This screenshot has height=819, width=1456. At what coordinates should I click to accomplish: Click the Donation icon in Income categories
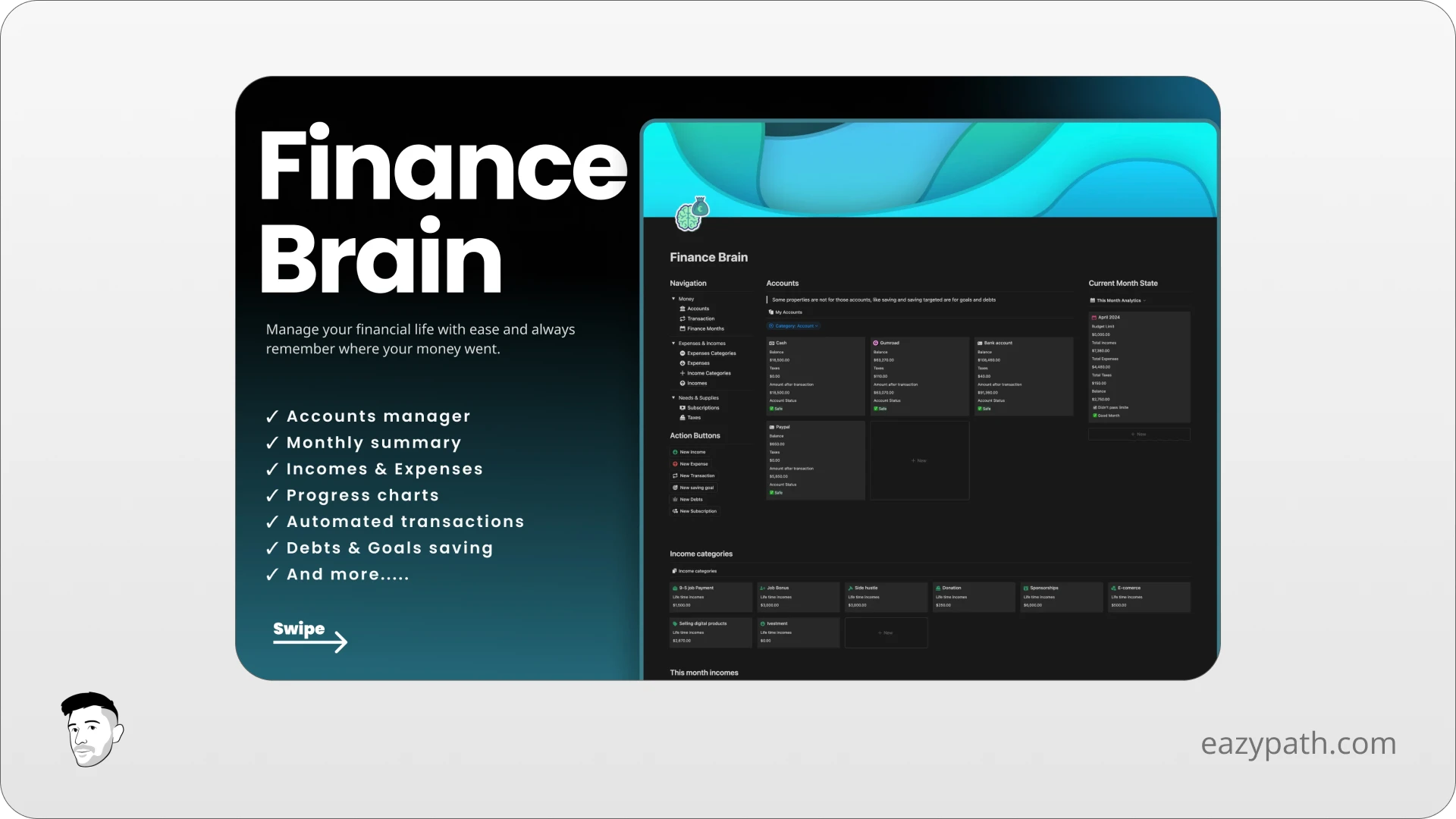(937, 587)
